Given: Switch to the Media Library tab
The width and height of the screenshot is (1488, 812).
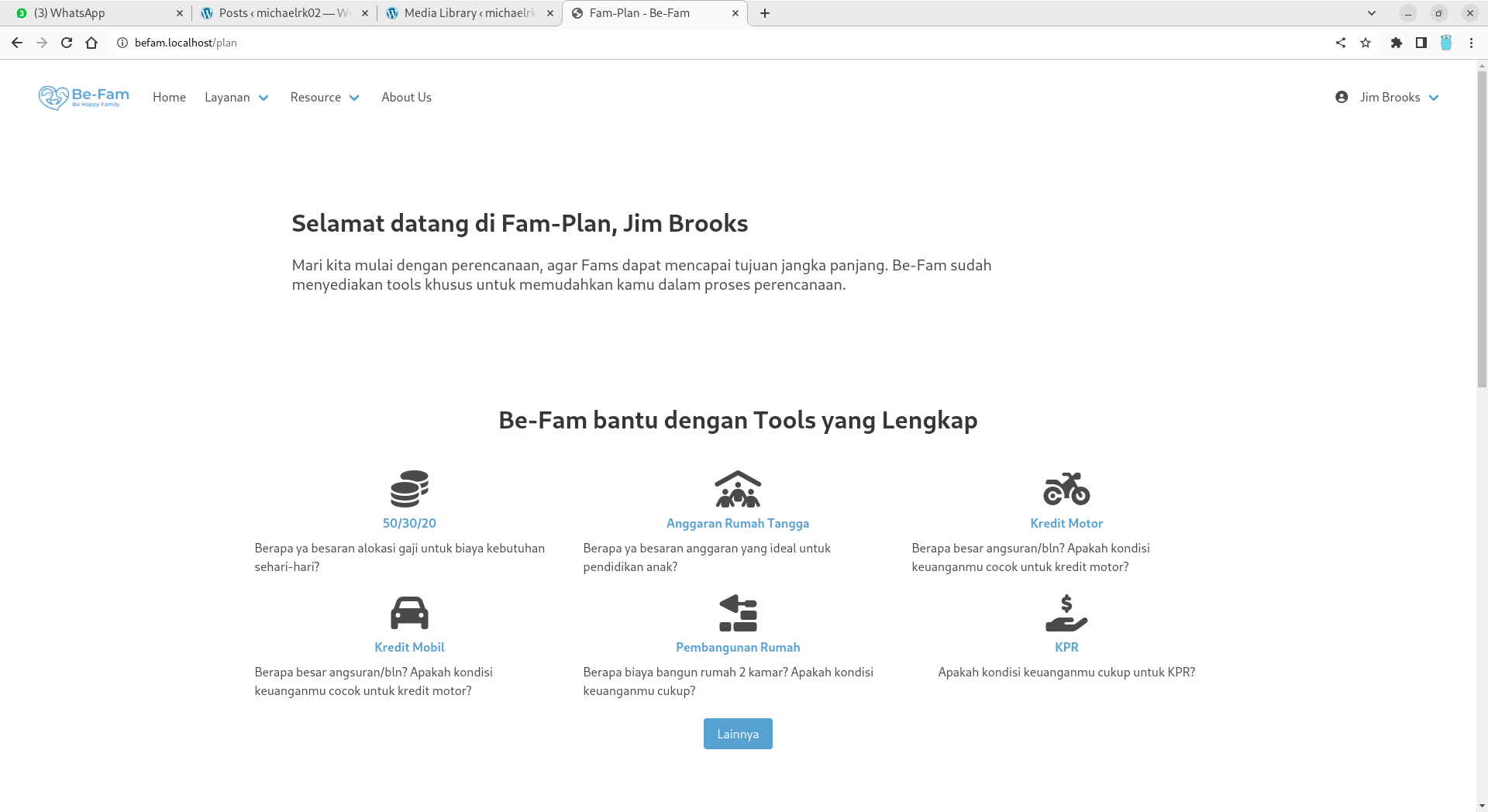Looking at the screenshot, I should click(469, 13).
